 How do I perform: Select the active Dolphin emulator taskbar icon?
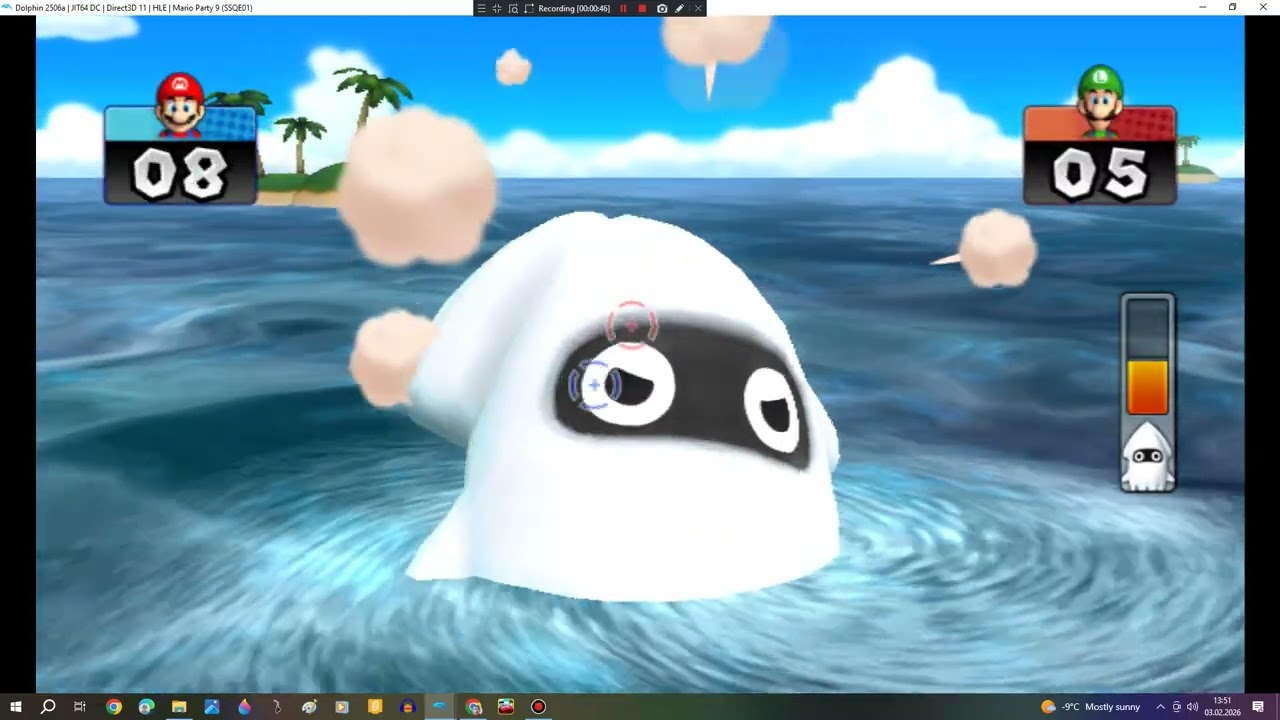439,707
